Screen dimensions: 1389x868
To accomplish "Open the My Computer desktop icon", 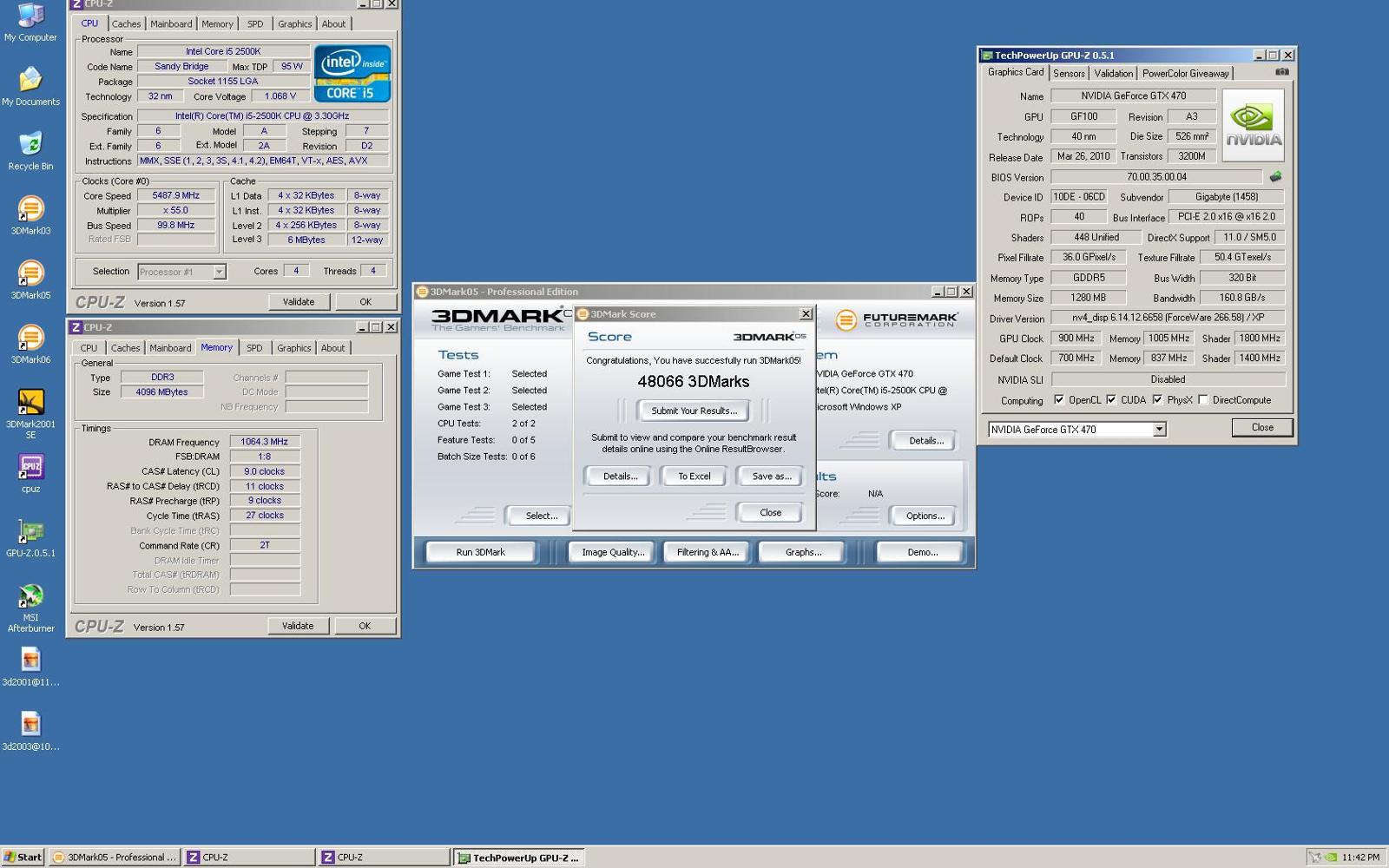I will [30, 23].
